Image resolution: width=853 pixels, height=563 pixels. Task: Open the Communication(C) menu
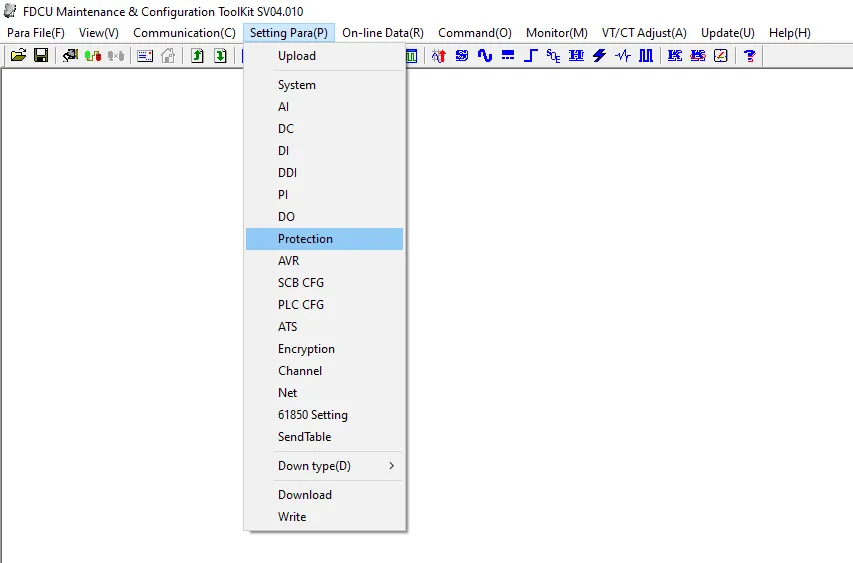point(184,33)
